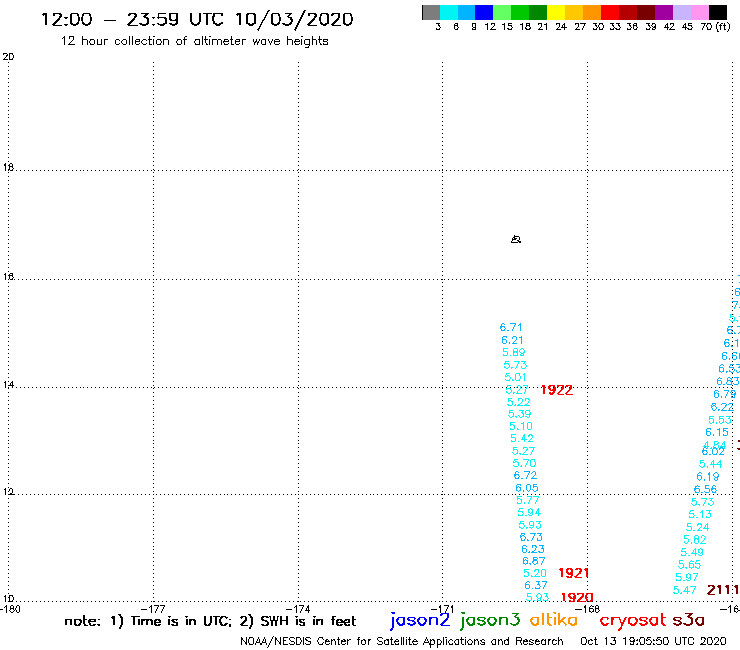Click the orange swatch in the legend bar

pyautogui.click(x=592, y=12)
